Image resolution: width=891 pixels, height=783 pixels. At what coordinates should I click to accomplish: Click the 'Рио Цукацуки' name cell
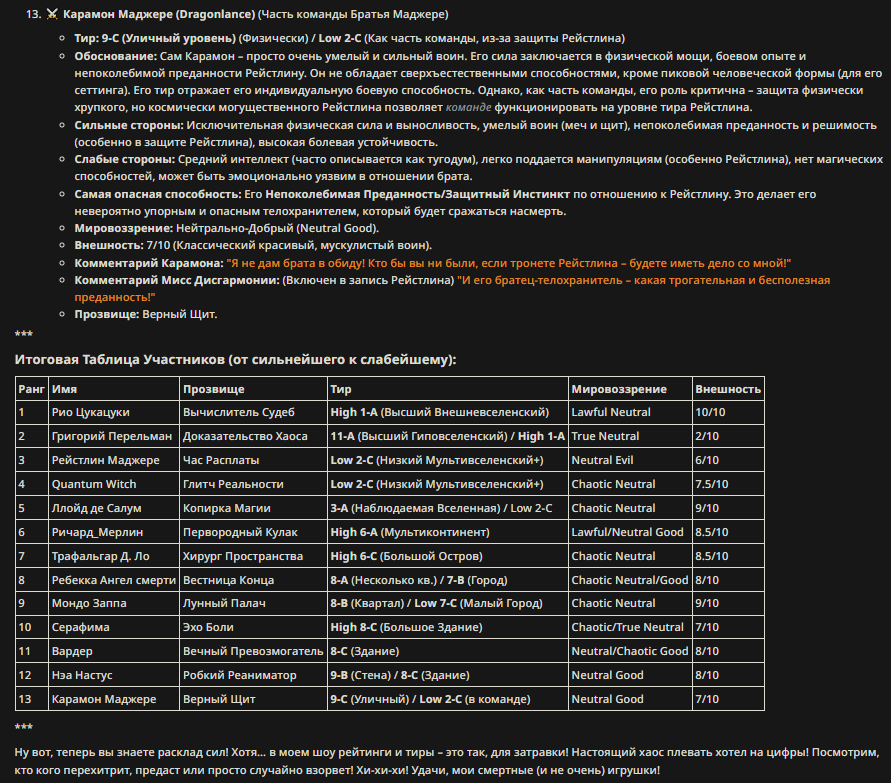[114, 413]
